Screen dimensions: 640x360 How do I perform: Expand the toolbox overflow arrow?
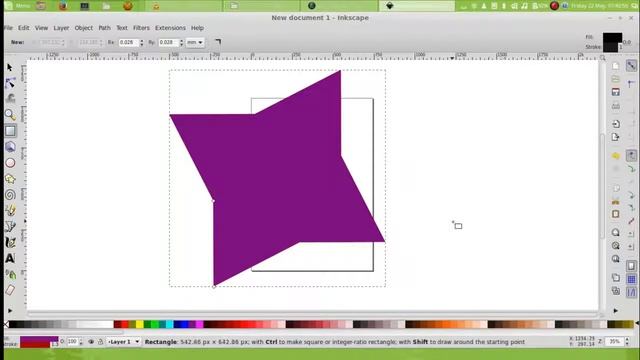coord(10,311)
